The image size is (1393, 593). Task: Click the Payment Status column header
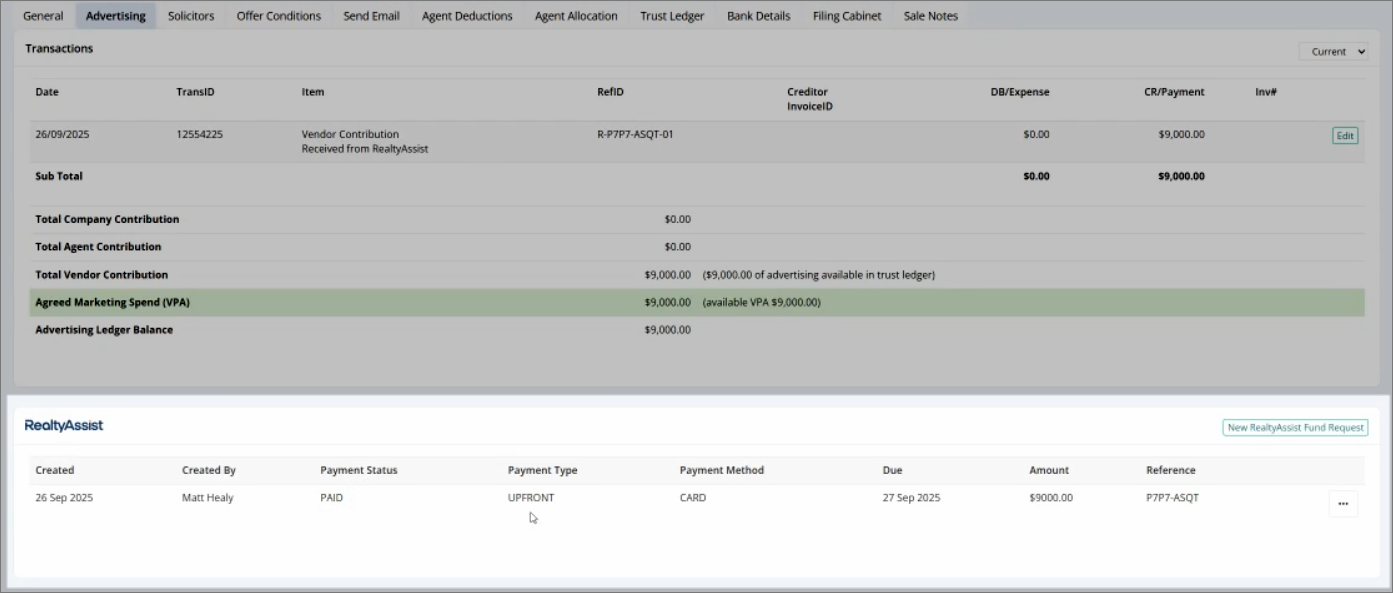[358, 470]
